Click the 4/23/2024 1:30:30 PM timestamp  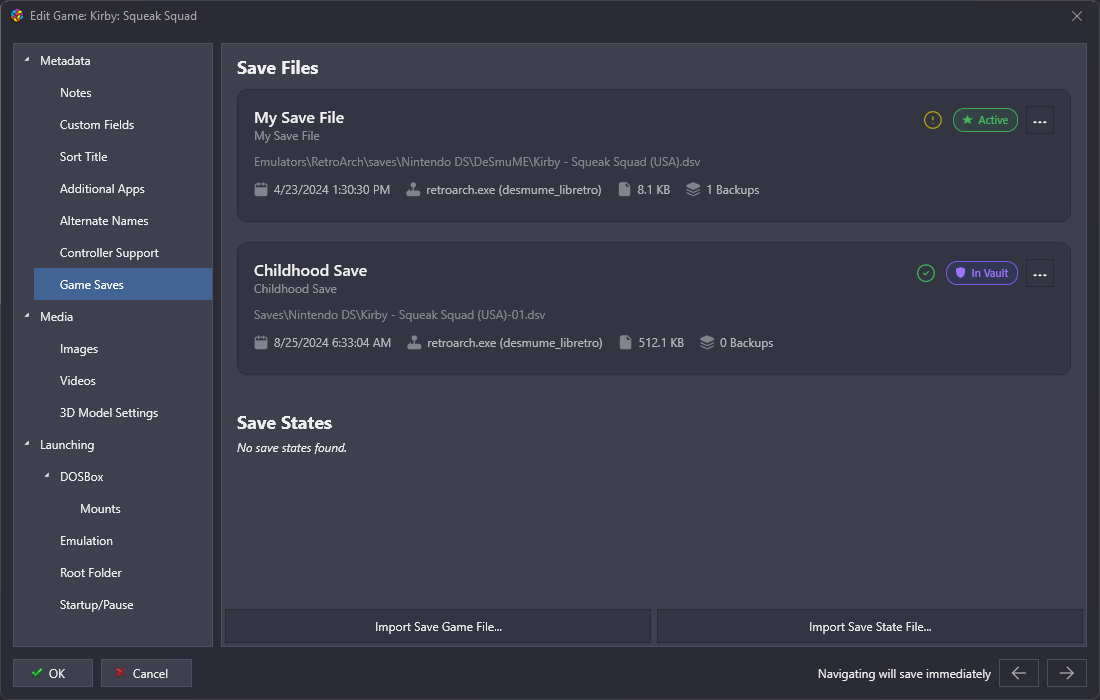[332, 190]
